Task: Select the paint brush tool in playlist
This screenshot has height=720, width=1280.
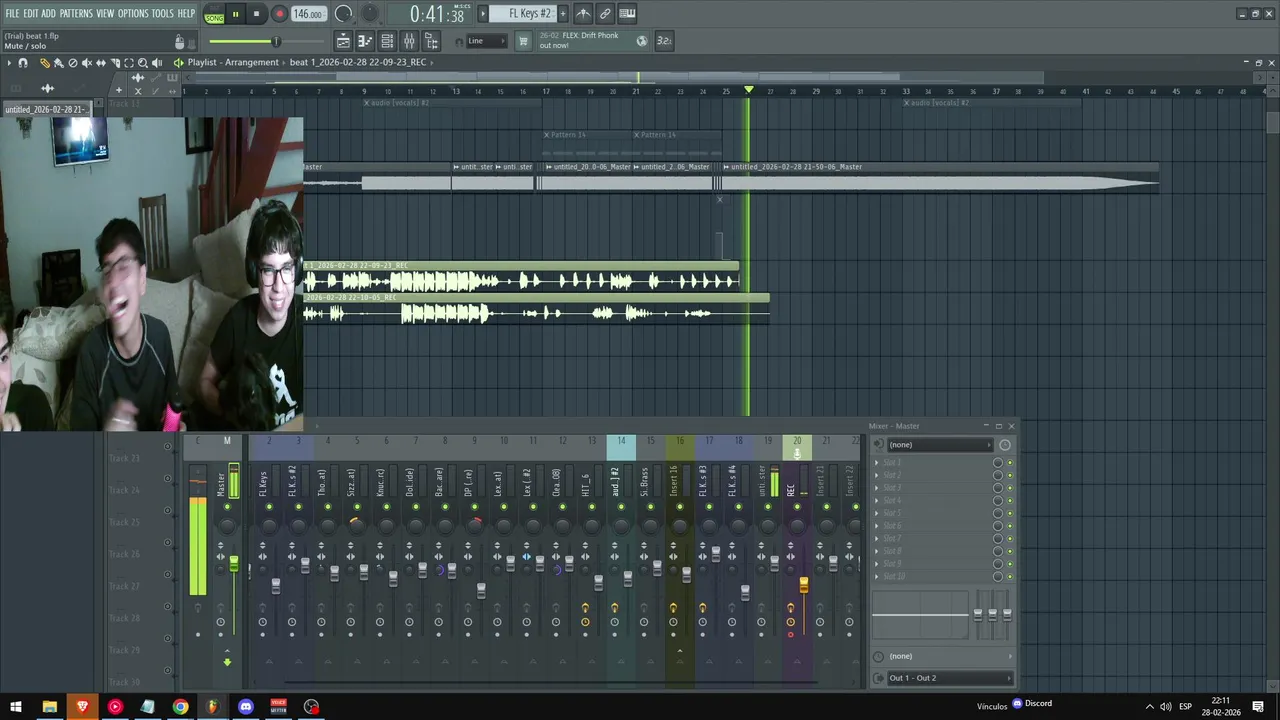Action: pos(58,63)
